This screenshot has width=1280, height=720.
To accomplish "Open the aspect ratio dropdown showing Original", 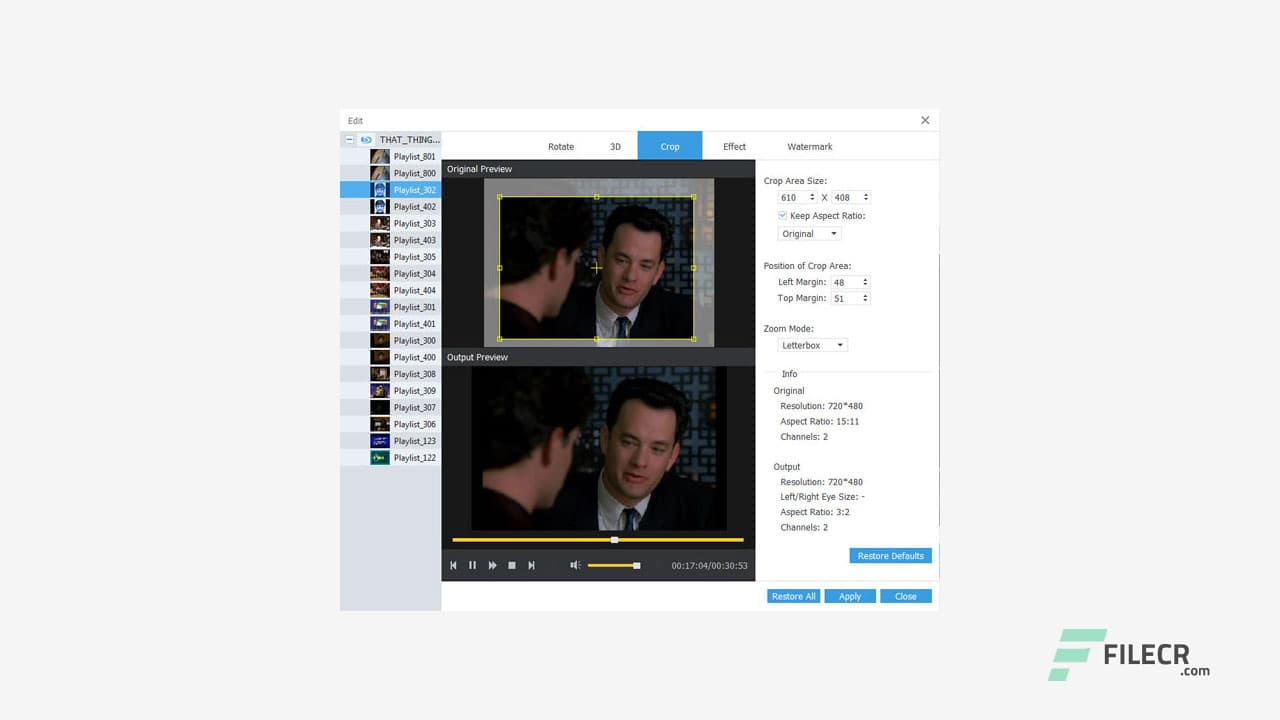I will [831, 233].
